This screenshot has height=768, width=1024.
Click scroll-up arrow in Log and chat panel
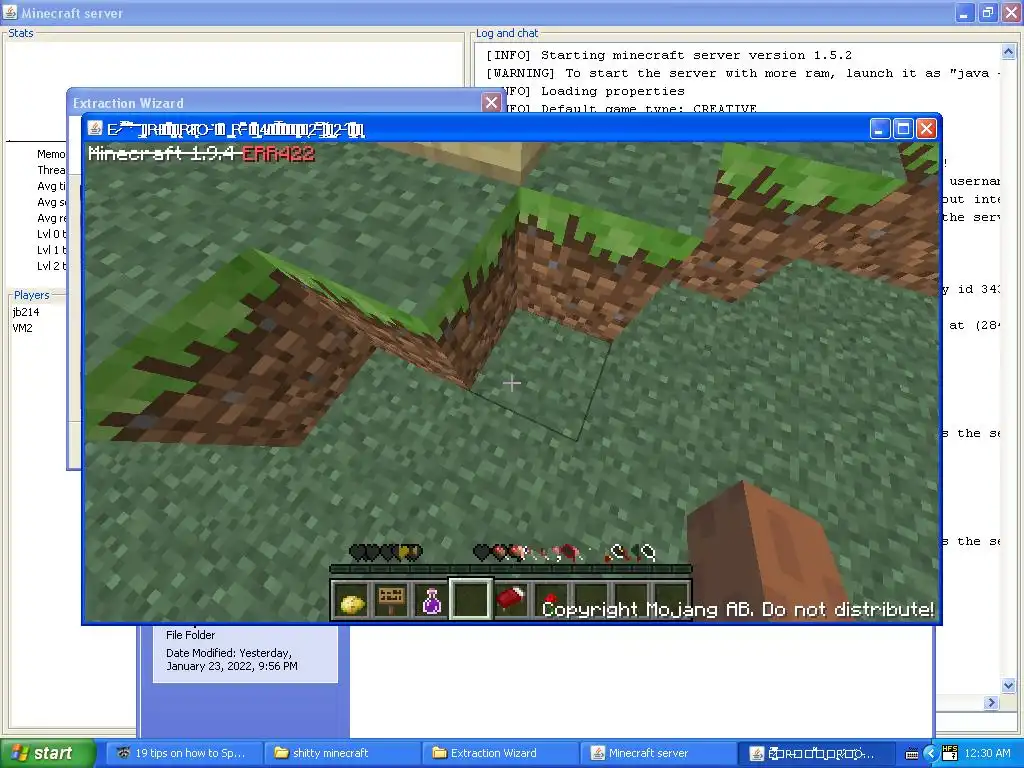tap(1008, 51)
